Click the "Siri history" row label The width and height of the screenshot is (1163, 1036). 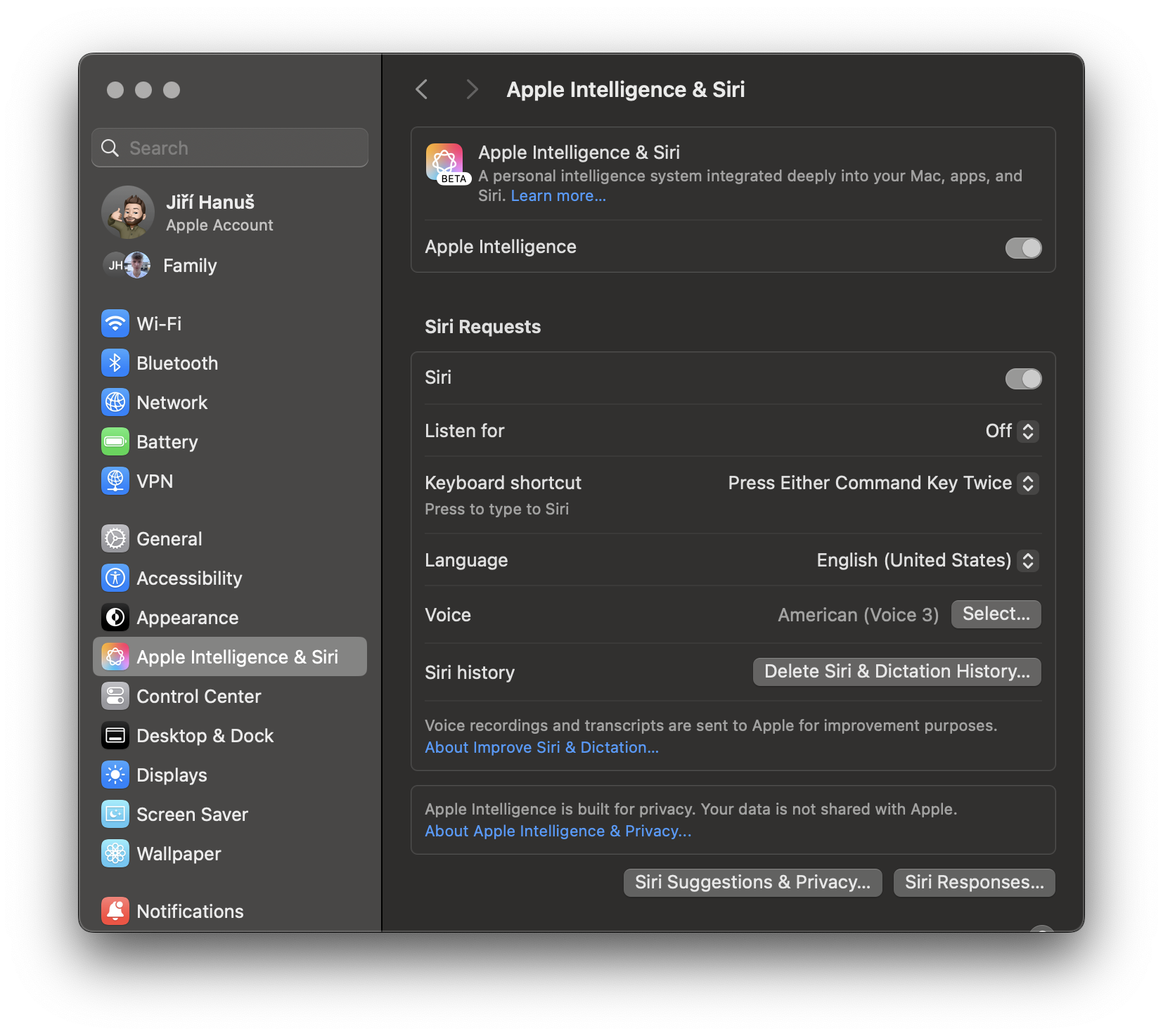click(470, 673)
